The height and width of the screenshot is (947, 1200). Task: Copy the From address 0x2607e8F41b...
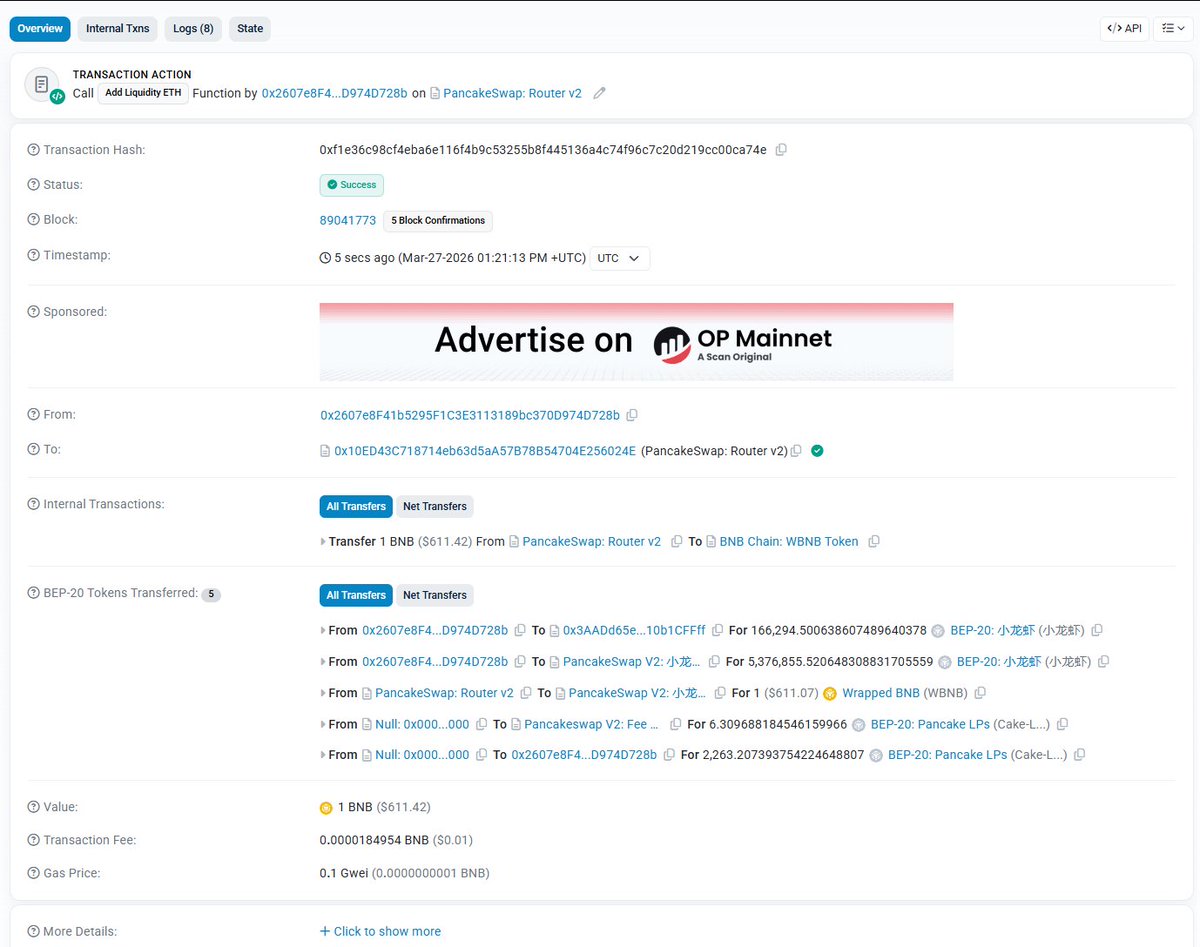(632, 415)
